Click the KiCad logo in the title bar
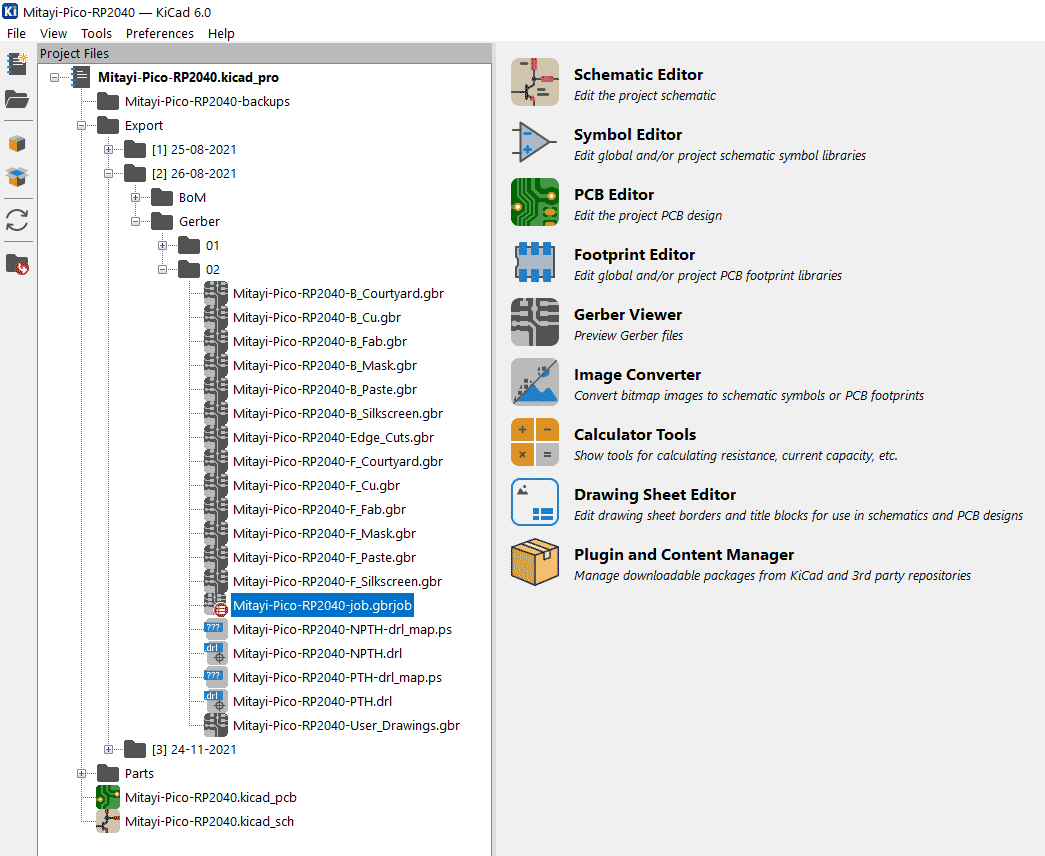The image size is (1045, 856). pyautogui.click(x=10, y=11)
